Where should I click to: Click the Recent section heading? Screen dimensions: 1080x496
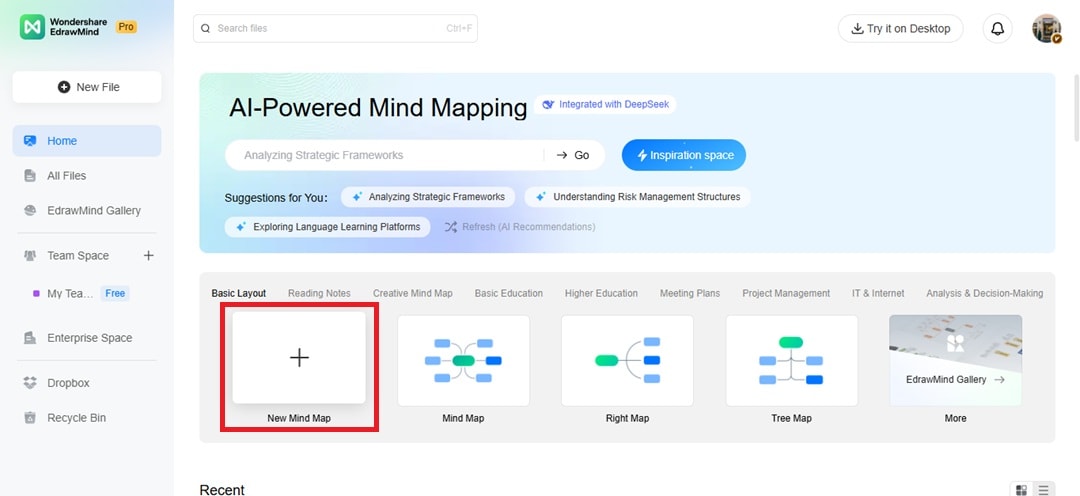(x=222, y=490)
